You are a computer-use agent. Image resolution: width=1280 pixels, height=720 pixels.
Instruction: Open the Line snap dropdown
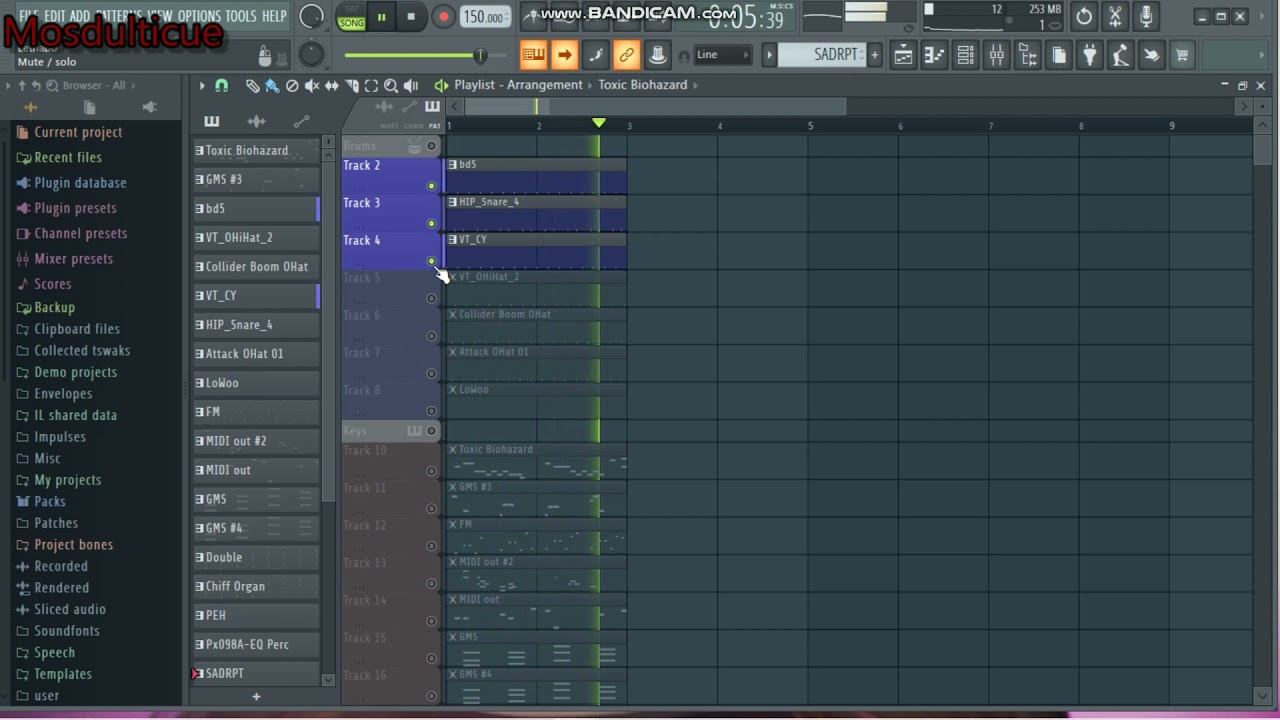pyautogui.click(x=722, y=55)
